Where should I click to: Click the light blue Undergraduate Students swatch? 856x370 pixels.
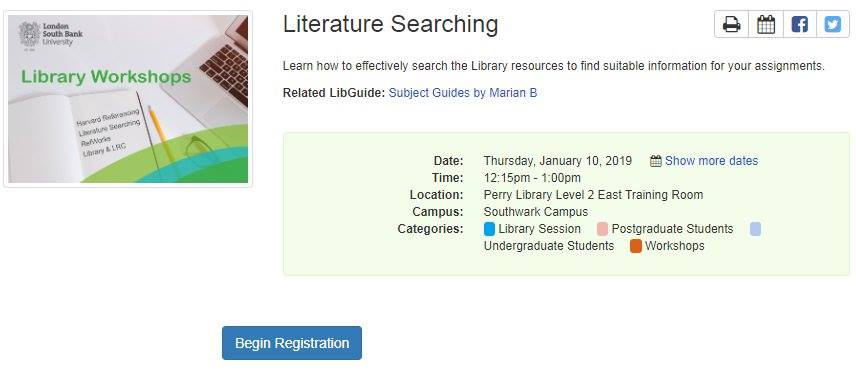point(755,229)
